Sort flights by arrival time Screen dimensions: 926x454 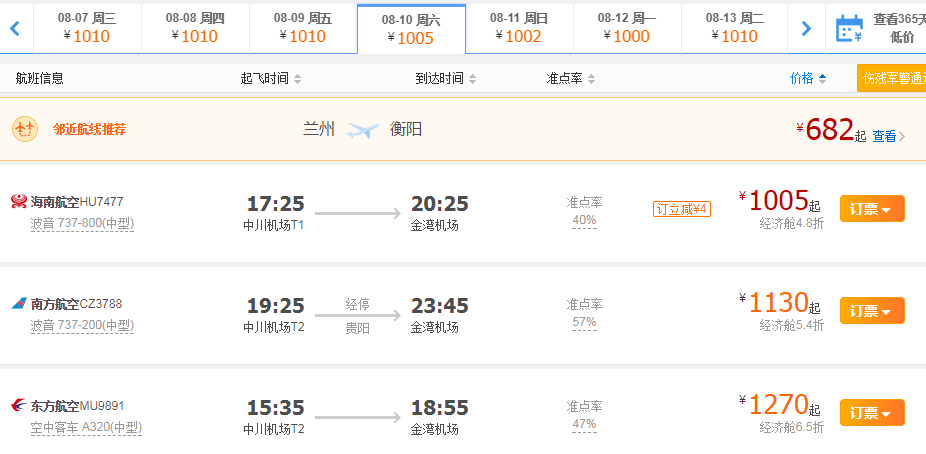pyautogui.click(x=446, y=79)
